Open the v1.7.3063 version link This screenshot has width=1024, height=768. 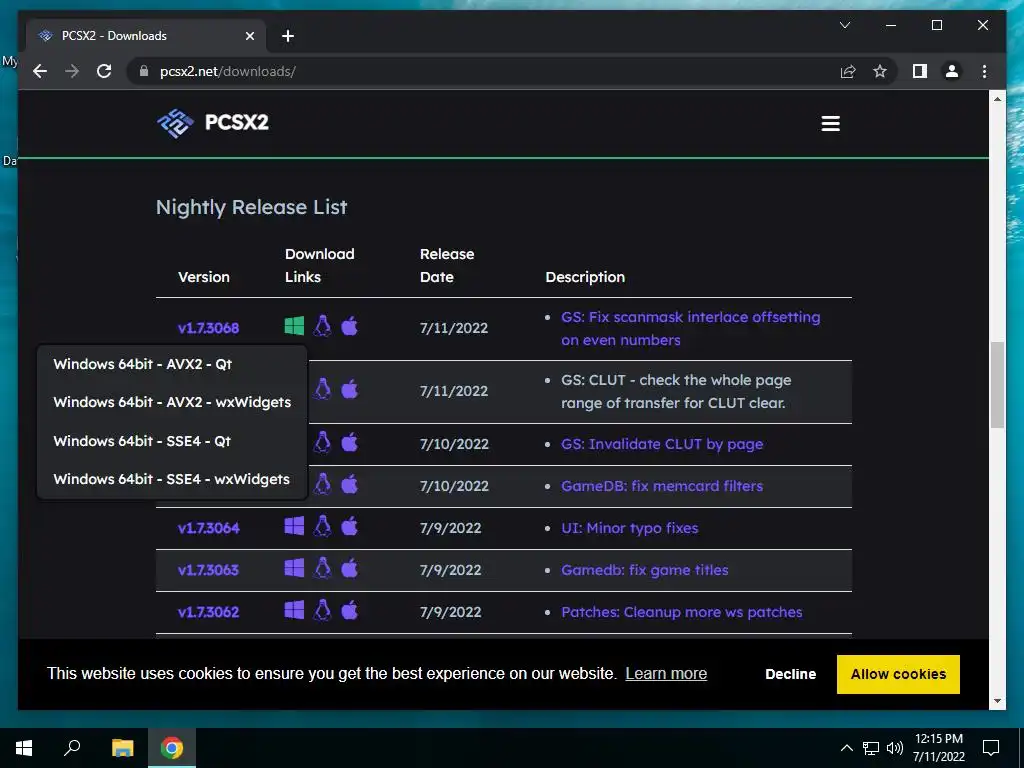click(208, 570)
